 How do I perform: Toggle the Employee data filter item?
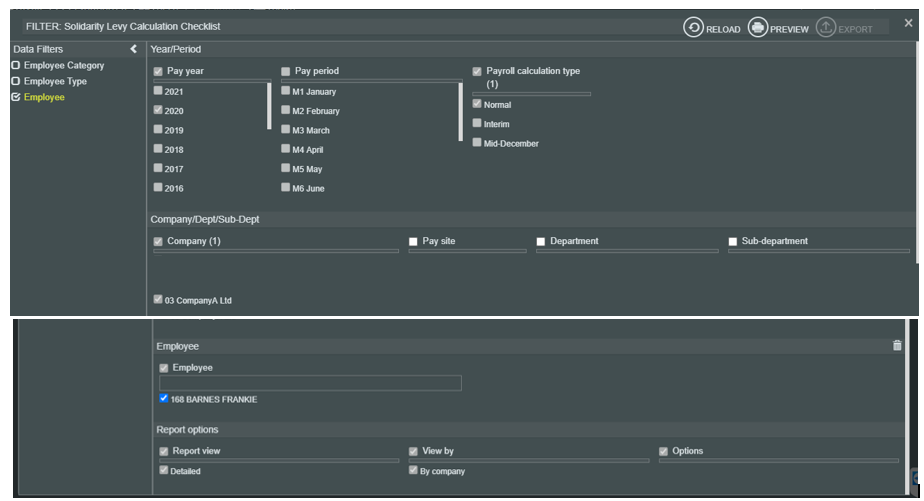pos(16,98)
